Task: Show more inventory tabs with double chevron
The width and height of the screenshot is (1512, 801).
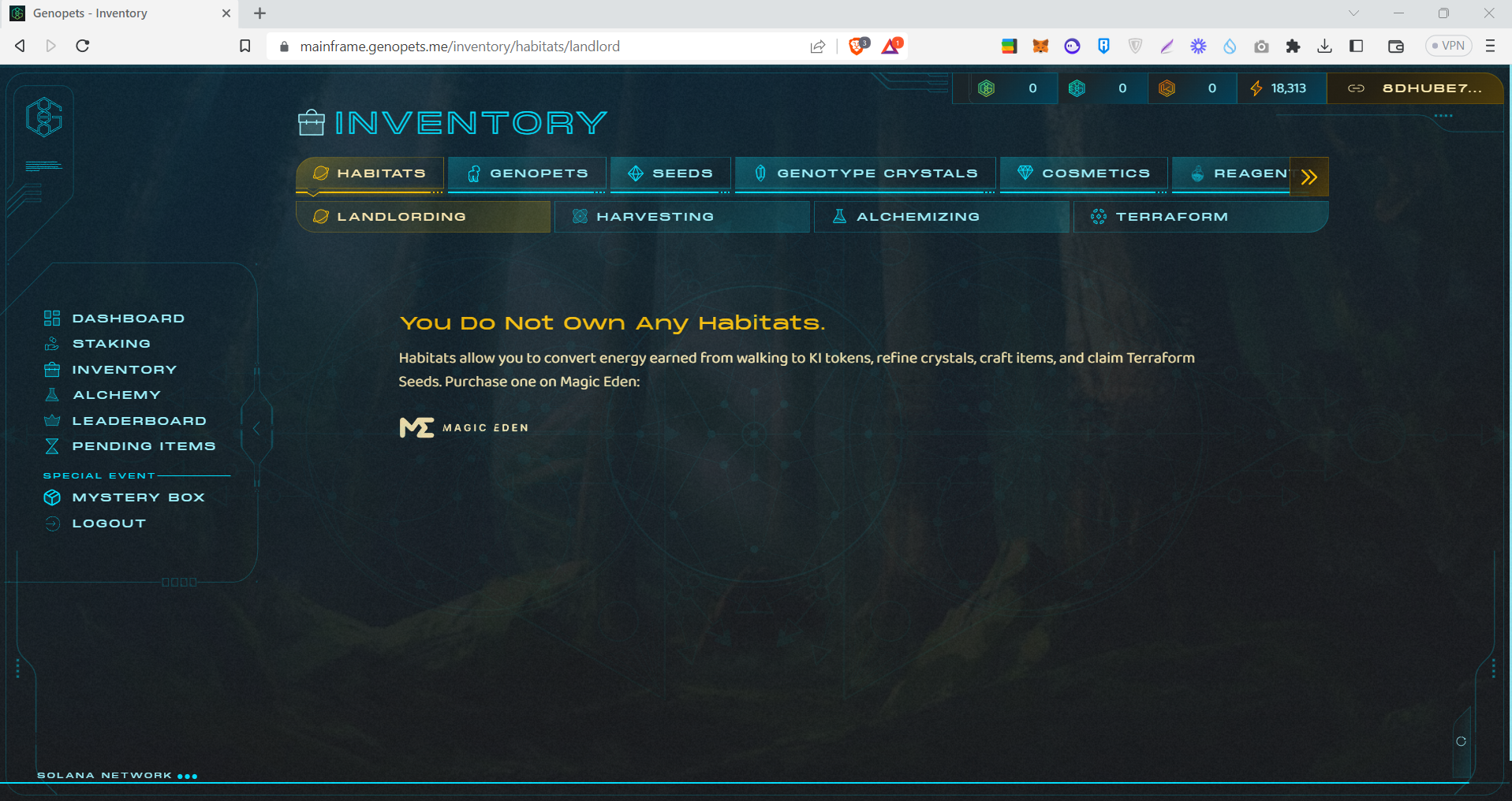Action: (x=1309, y=177)
